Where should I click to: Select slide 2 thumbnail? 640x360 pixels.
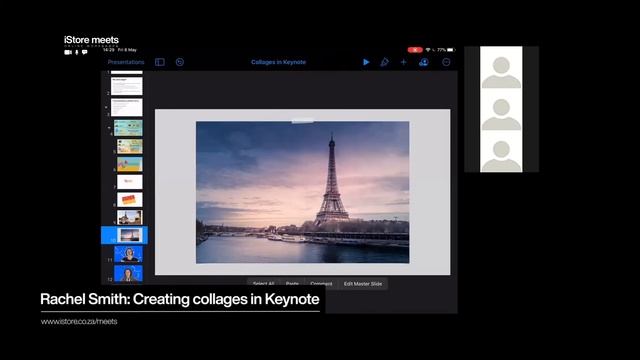(x=127, y=86)
